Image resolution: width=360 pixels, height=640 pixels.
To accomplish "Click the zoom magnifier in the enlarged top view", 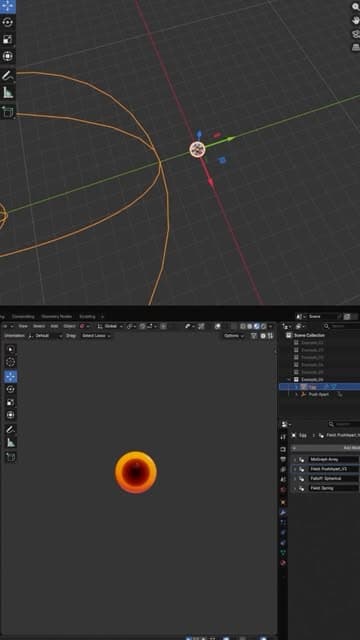I will pyautogui.click(x=356, y=7).
